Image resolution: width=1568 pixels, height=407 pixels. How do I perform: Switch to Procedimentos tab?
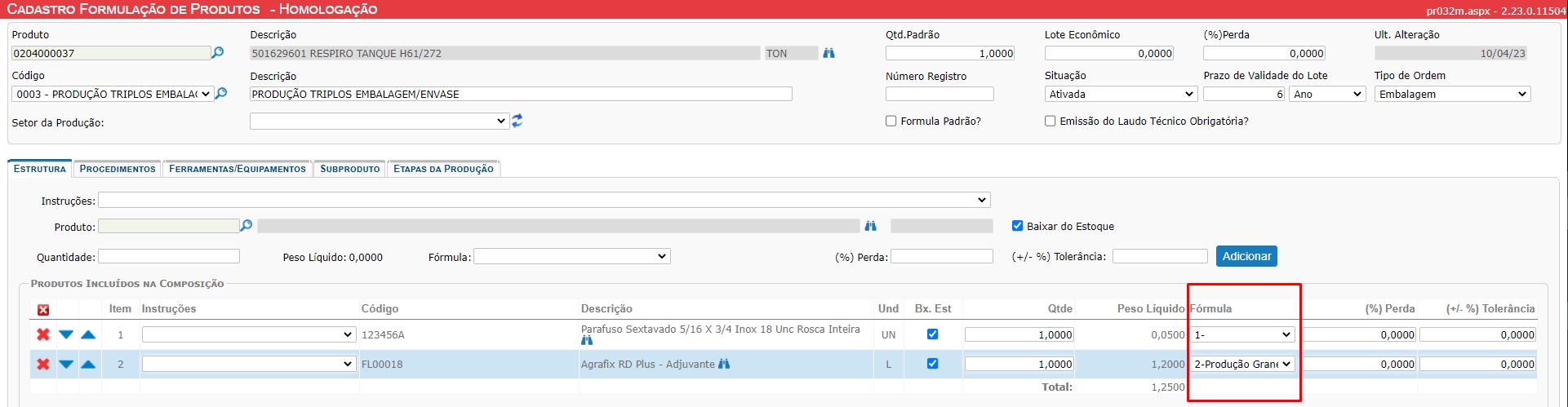pos(118,169)
